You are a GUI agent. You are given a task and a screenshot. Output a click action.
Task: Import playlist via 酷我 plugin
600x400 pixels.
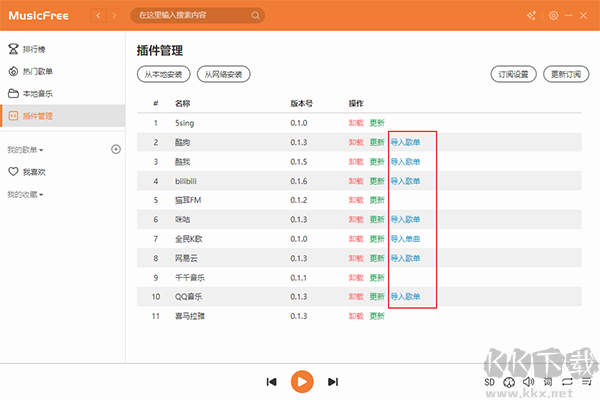405,162
